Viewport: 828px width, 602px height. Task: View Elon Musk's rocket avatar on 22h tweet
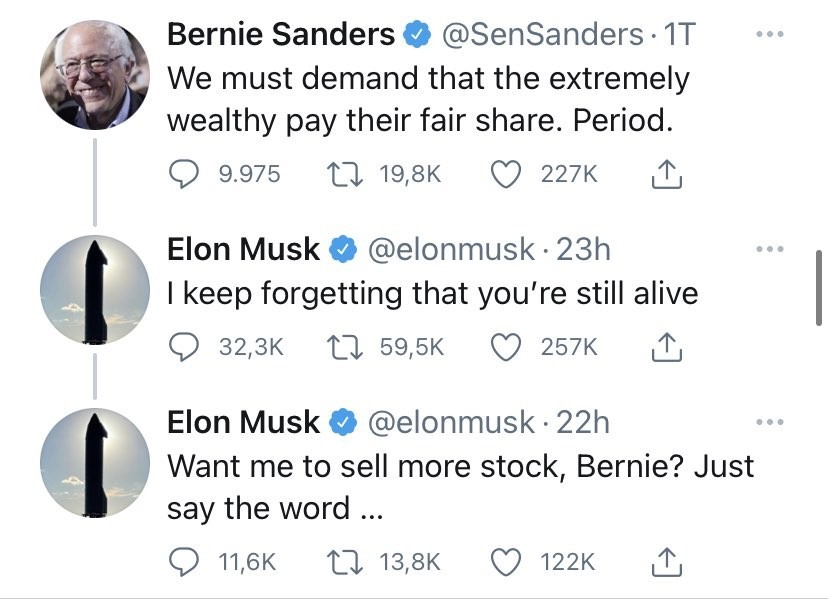tap(94, 462)
